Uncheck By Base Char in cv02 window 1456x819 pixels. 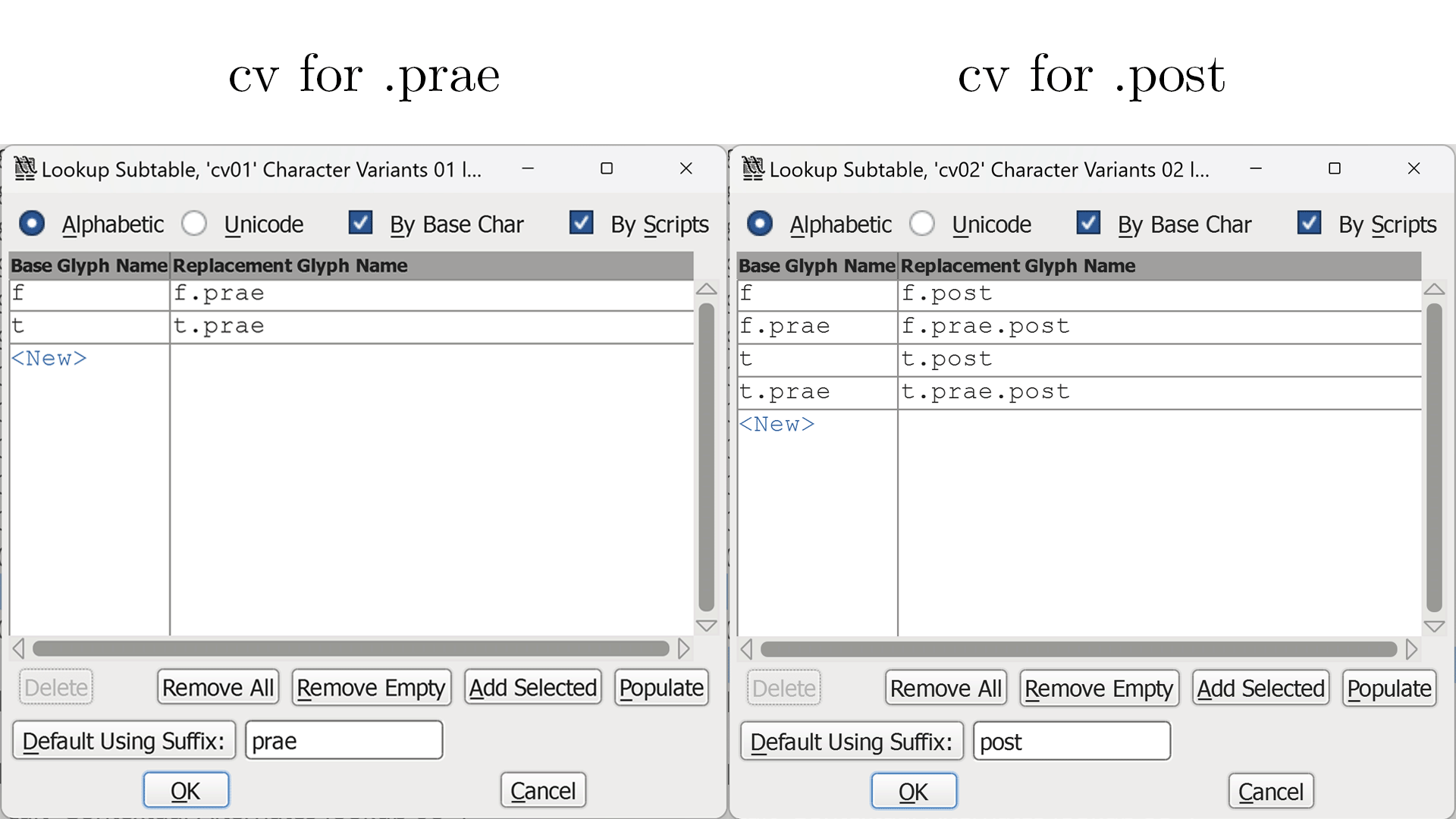[x=1088, y=223]
